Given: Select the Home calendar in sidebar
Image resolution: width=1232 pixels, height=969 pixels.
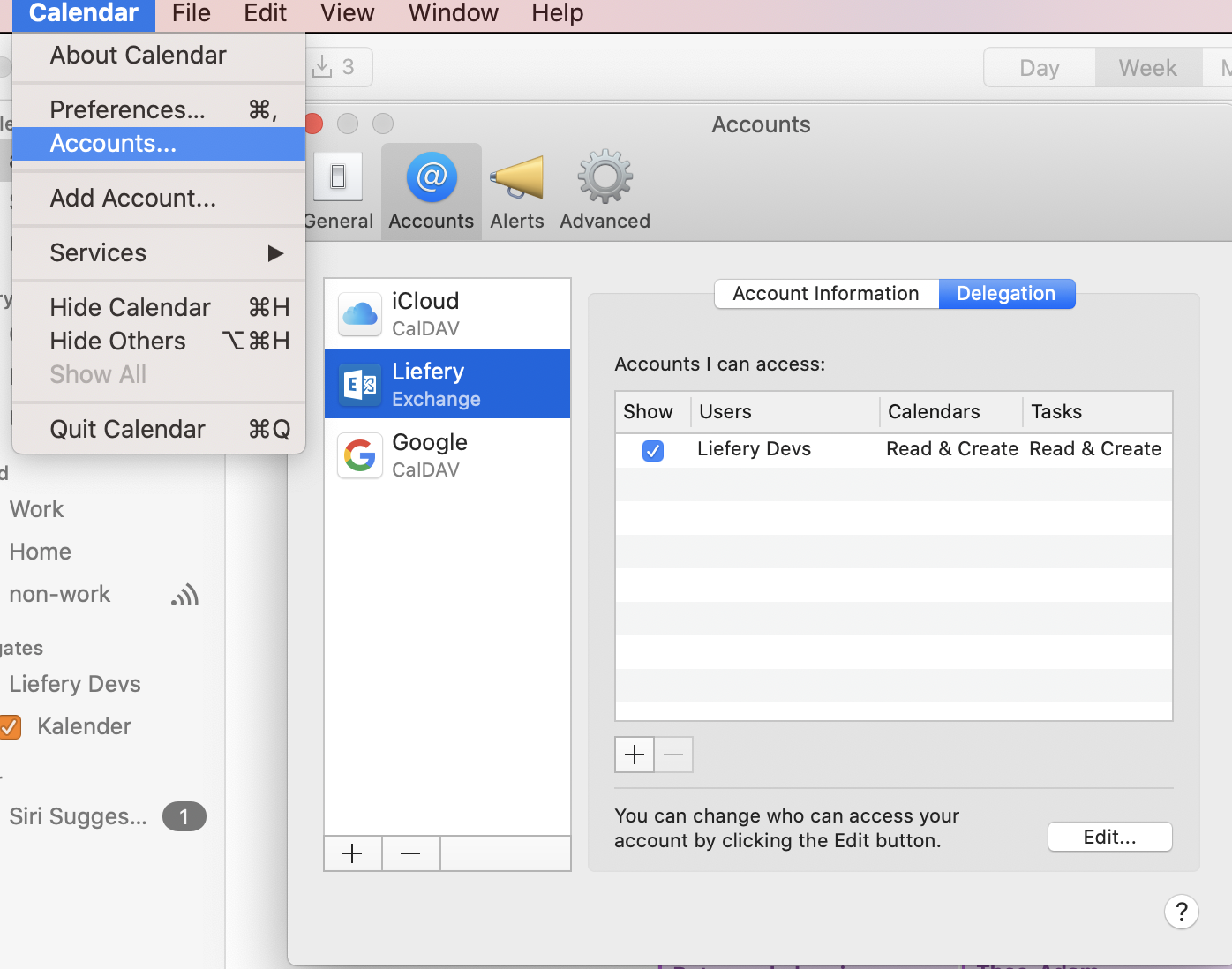Looking at the screenshot, I should click(x=41, y=552).
